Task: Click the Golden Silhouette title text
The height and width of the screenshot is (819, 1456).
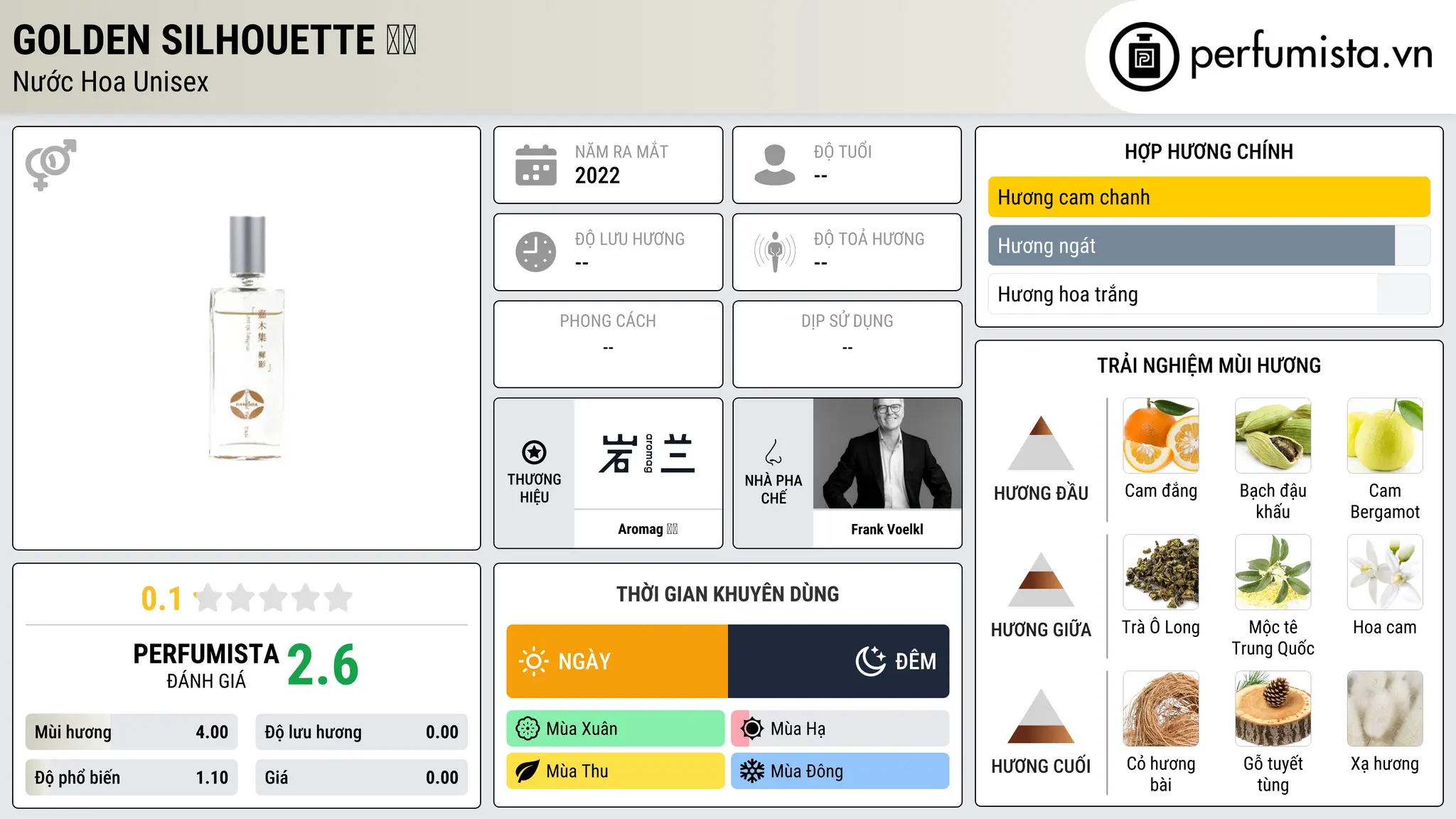Action: [x=215, y=40]
